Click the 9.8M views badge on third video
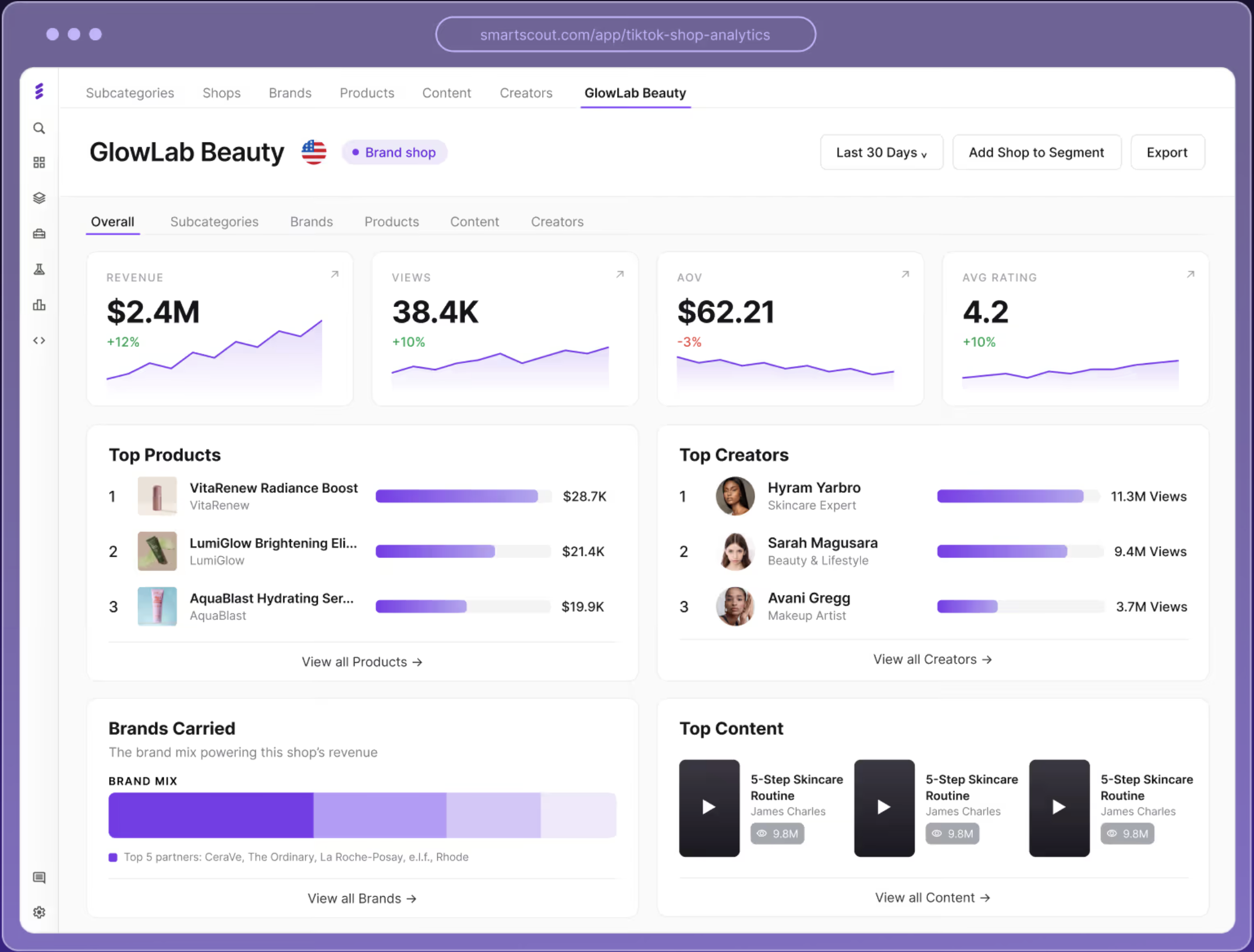1254x952 pixels. tap(1127, 833)
